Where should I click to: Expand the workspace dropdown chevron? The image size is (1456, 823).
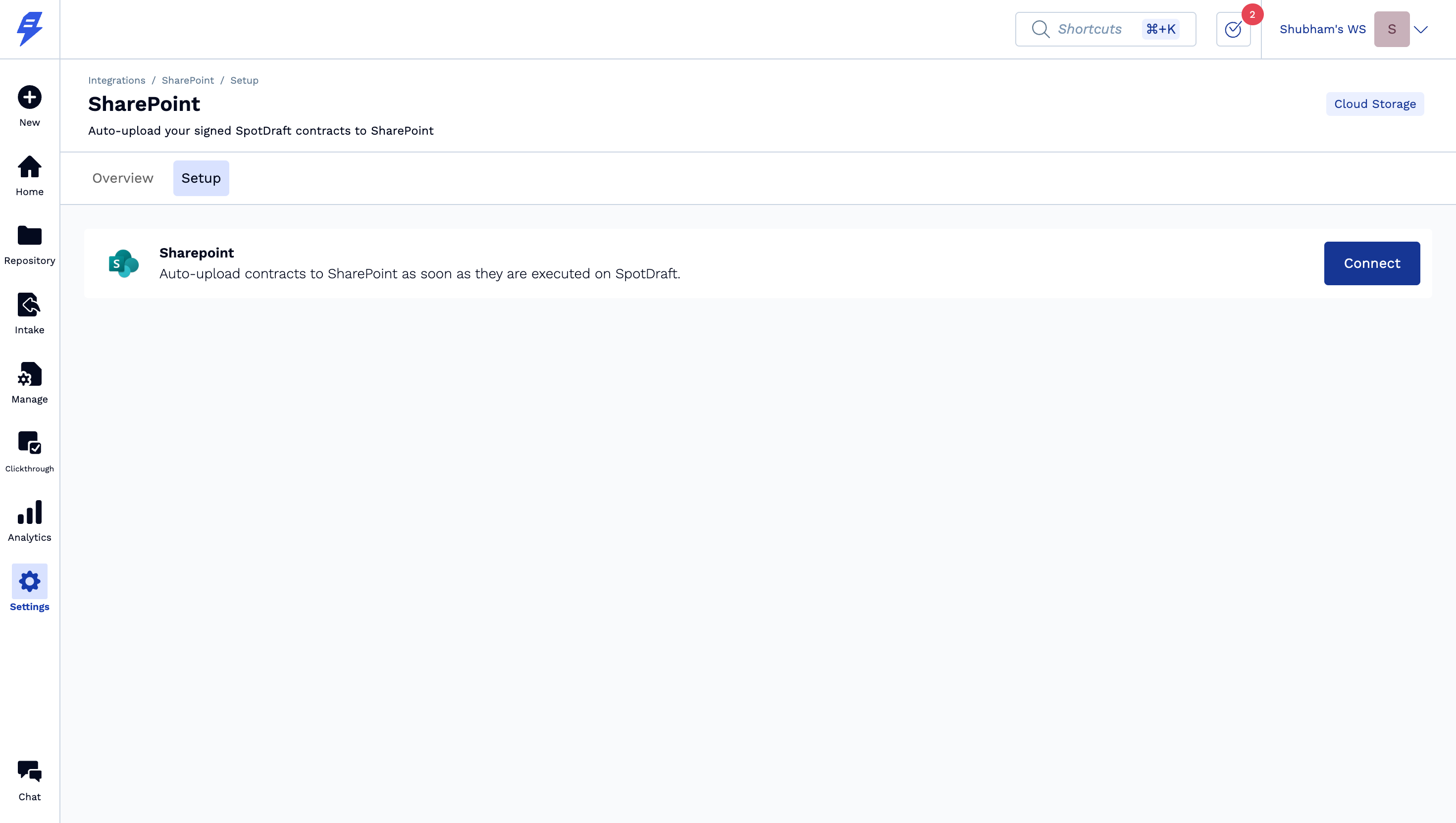click(1420, 29)
